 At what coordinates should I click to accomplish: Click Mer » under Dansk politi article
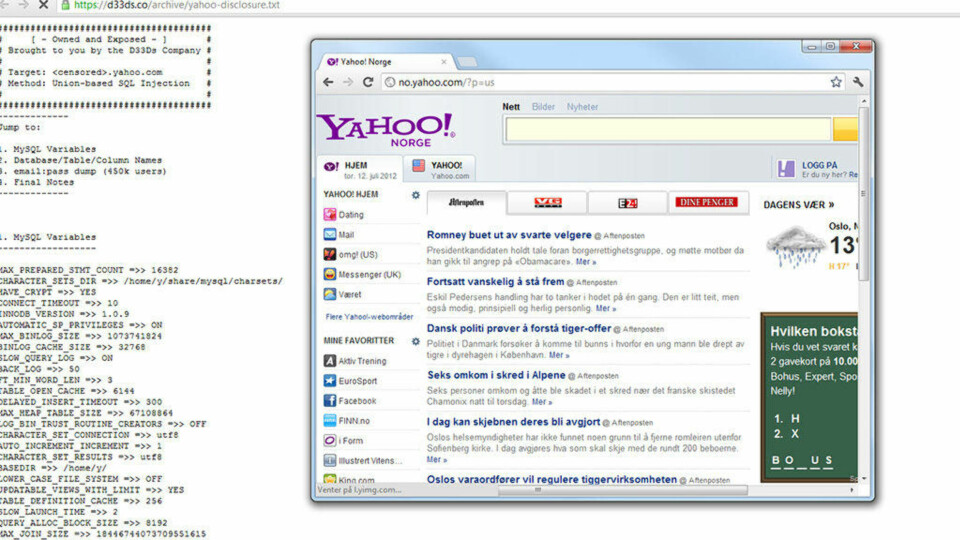[559, 355]
